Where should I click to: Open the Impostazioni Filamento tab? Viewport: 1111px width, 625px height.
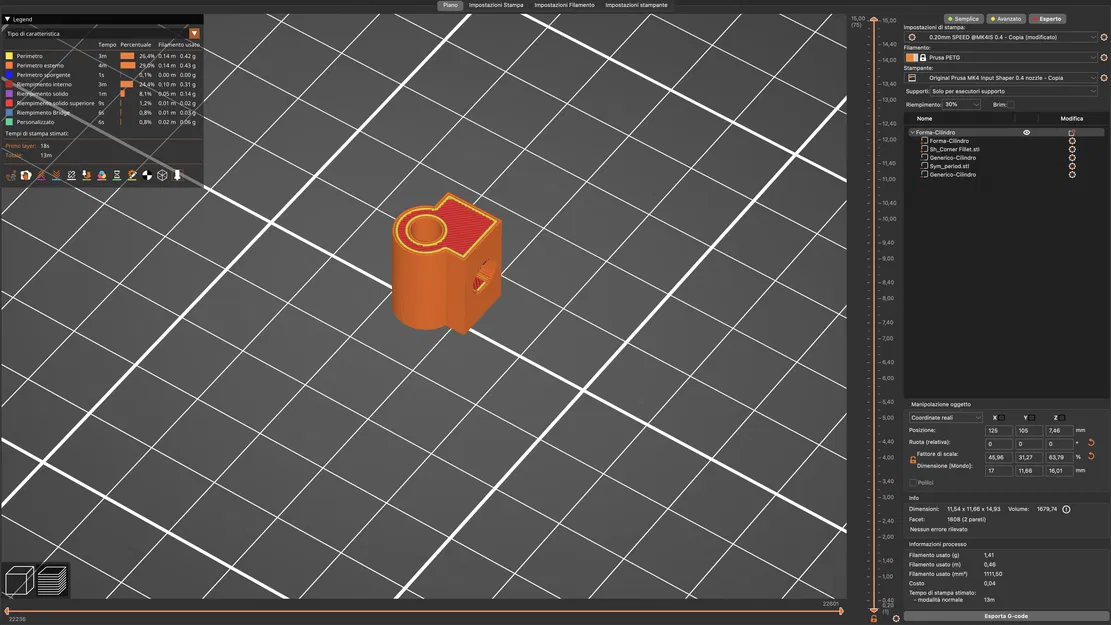pyautogui.click(x=564, y=5)
